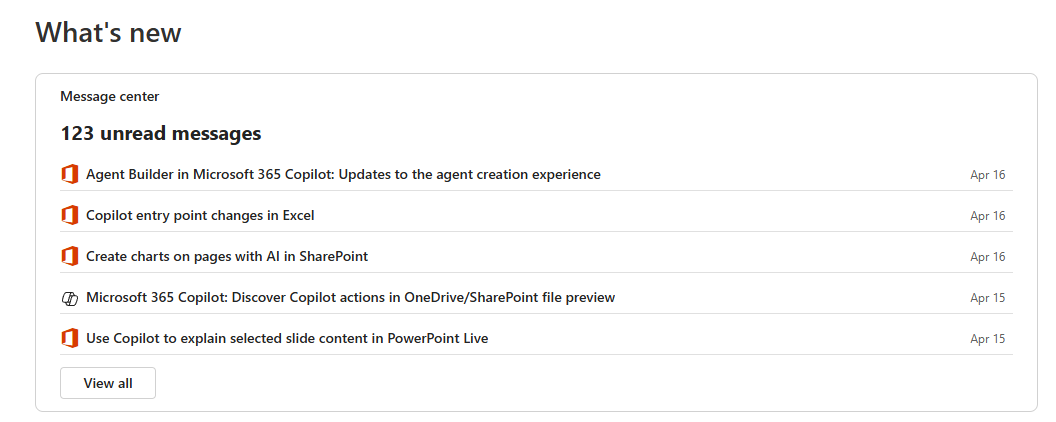Open 'Create charts on pages with AI in SharePoint'

point(227,257)
